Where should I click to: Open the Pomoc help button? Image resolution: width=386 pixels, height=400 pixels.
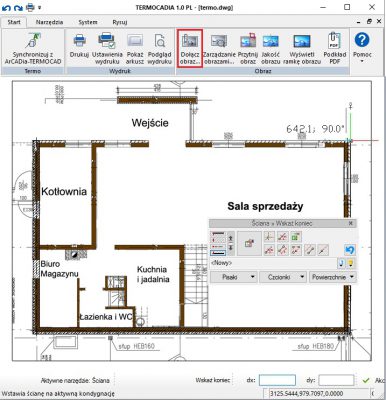(362, 47)
